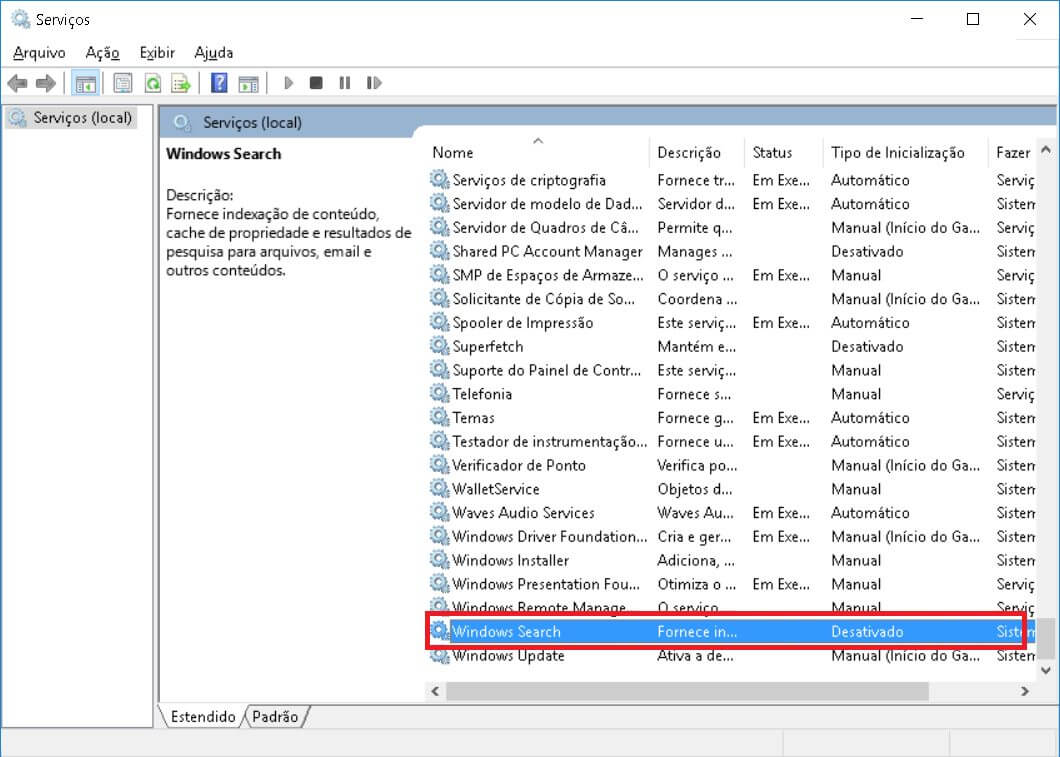Image resolution: width=1060 pixels, height=757 pixels.
Task: Click the Forward arrow toolbar icon
Action: [45, 83]
